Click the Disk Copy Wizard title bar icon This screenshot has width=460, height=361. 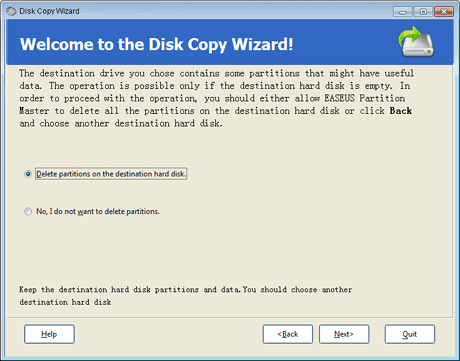[11, 11]
